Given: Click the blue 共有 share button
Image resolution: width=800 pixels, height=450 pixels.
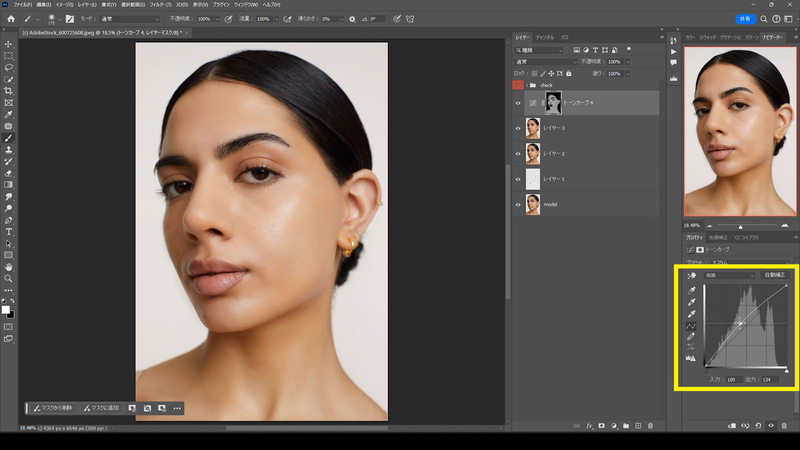Looking at the screenshot, I should 743,18.
